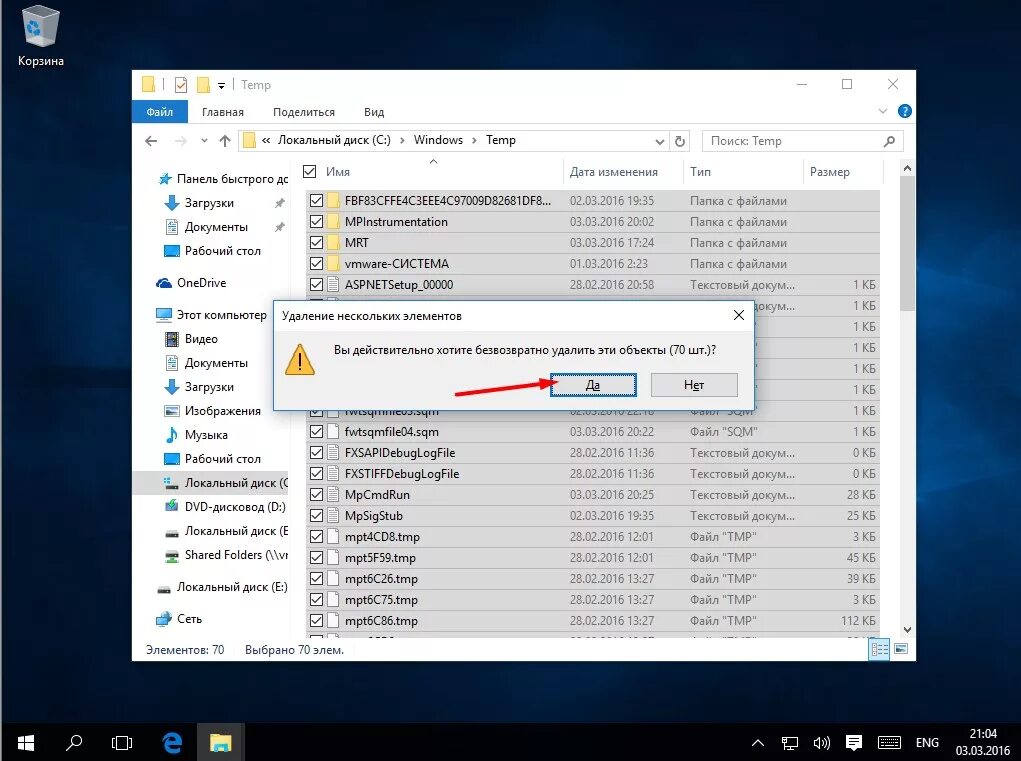Go back with the left arrow
1021x761 pixels.
point(151,141)
